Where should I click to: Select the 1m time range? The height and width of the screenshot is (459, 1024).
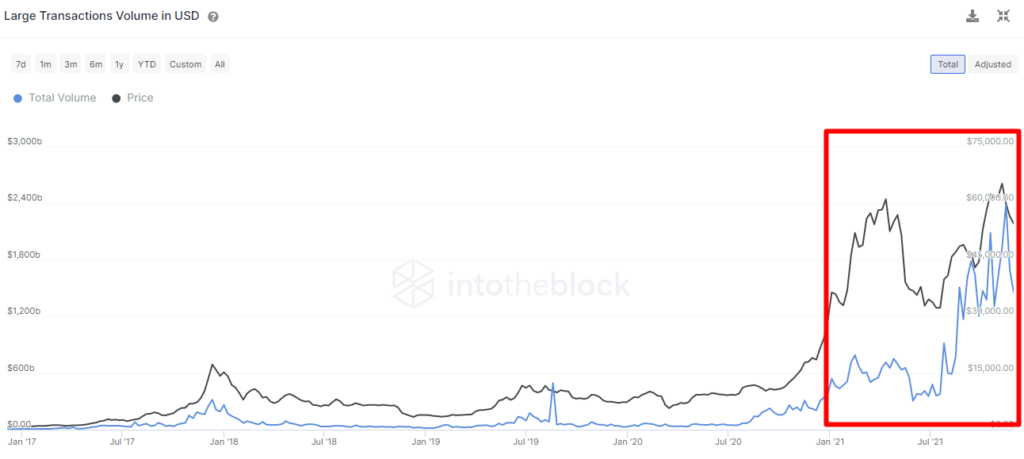pos(45,64)
